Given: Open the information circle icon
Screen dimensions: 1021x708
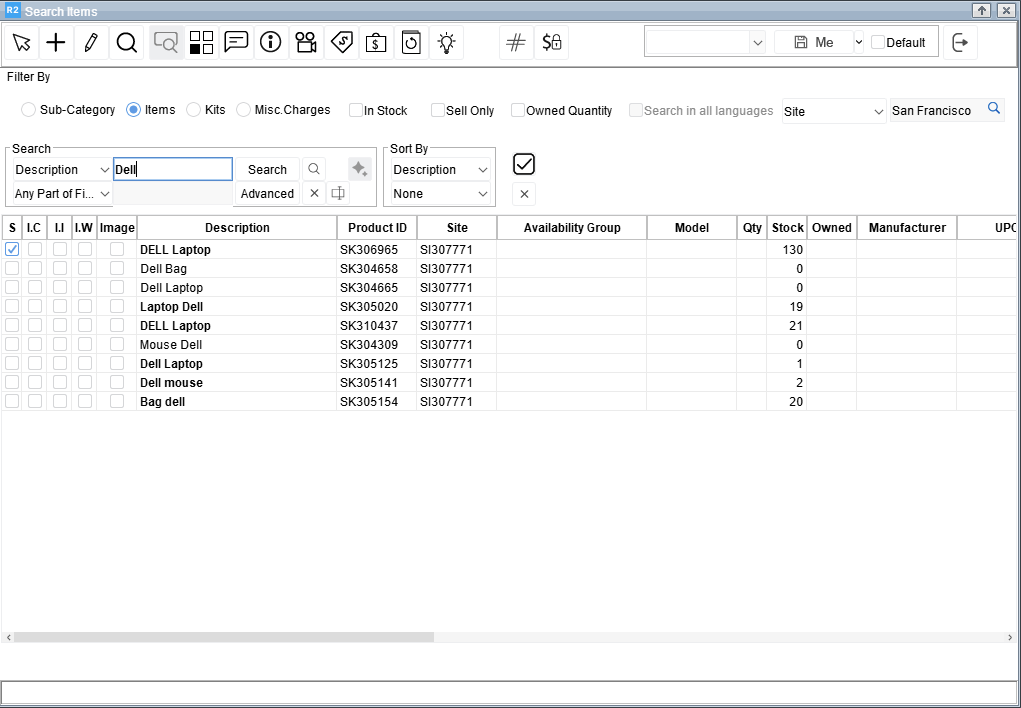Looking at the screenshot, I should tap(270, 42).
